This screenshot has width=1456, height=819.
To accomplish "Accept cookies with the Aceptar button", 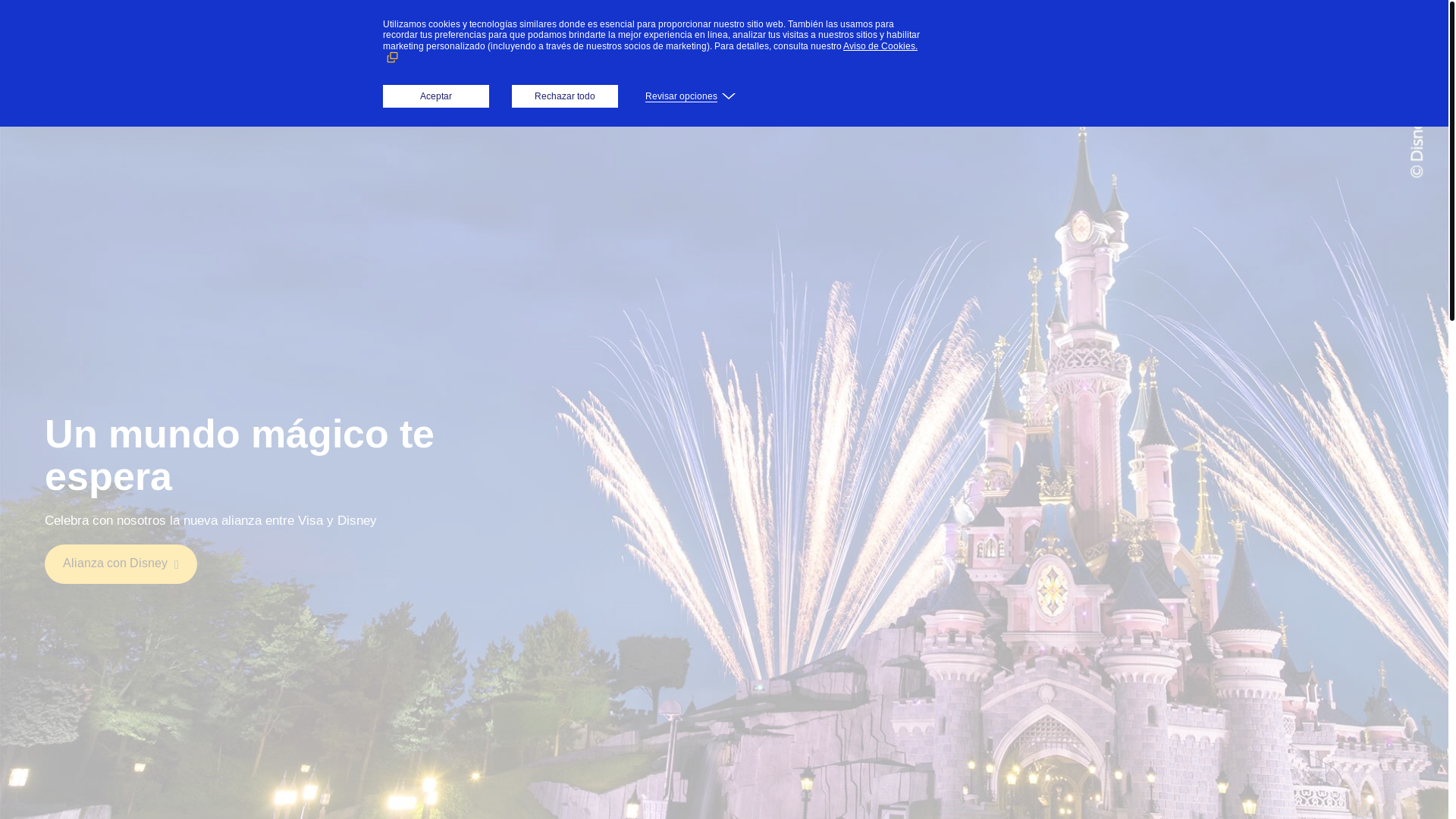I will click(x=435, y=96).
